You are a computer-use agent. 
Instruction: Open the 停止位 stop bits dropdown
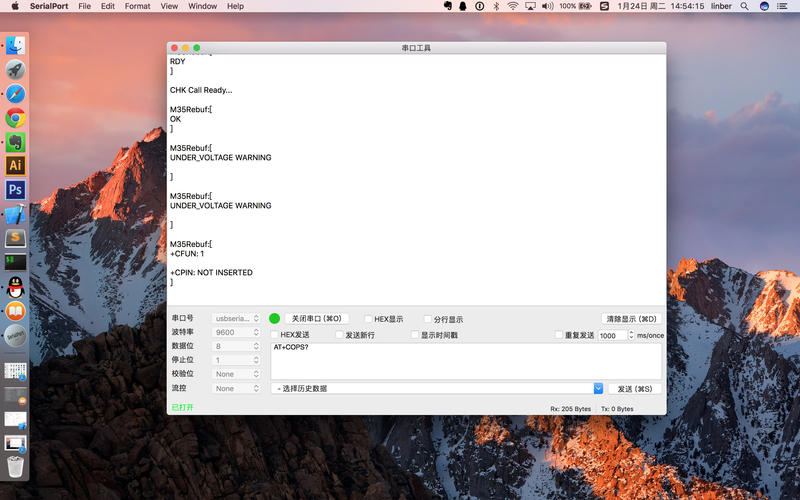236,360
